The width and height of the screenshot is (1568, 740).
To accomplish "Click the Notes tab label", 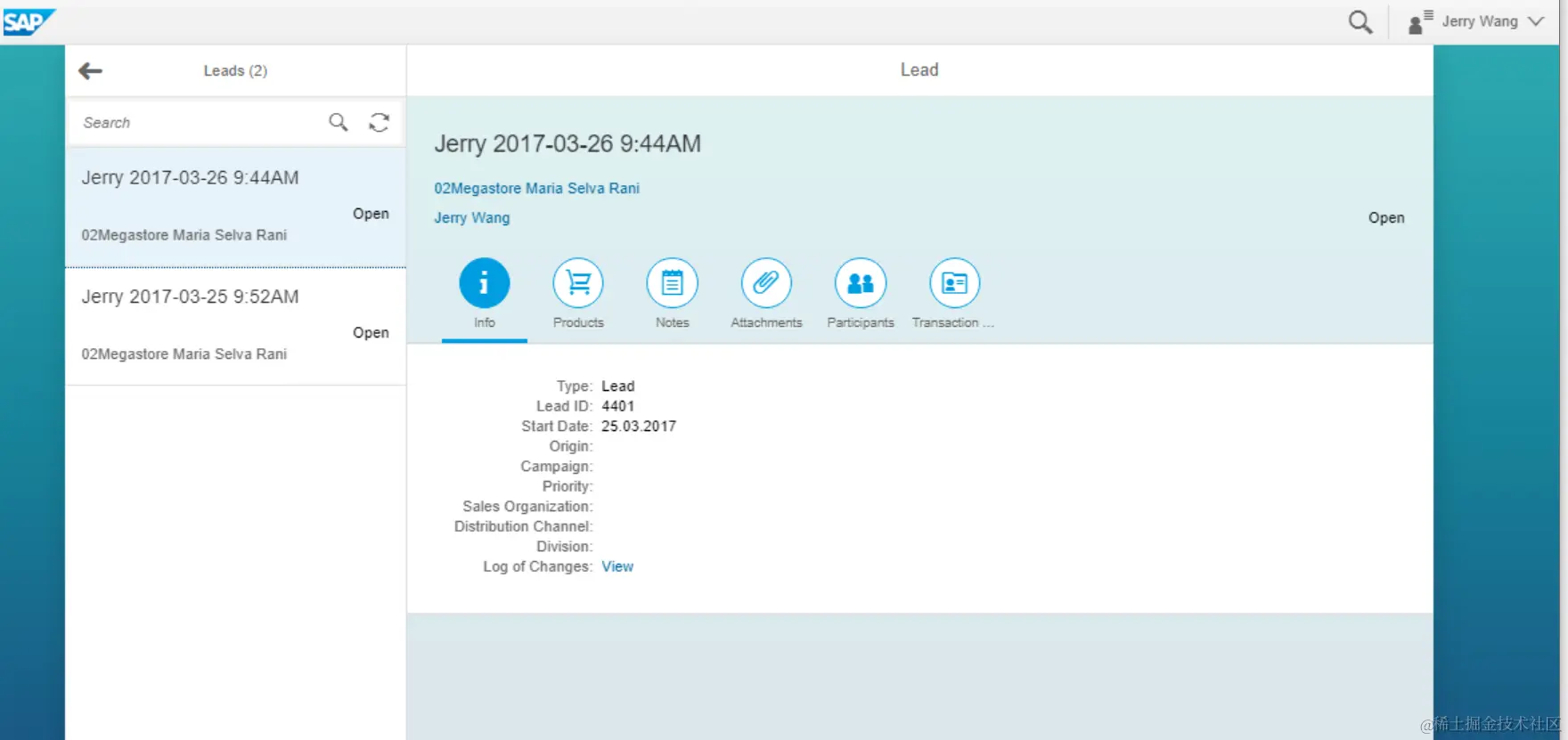I will [673, 323].
